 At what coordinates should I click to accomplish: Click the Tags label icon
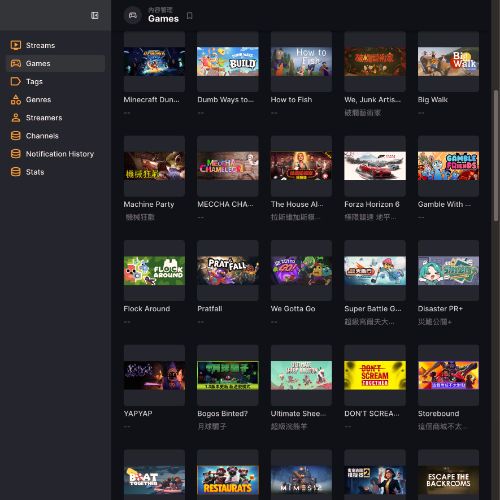(x=16, y=81)
